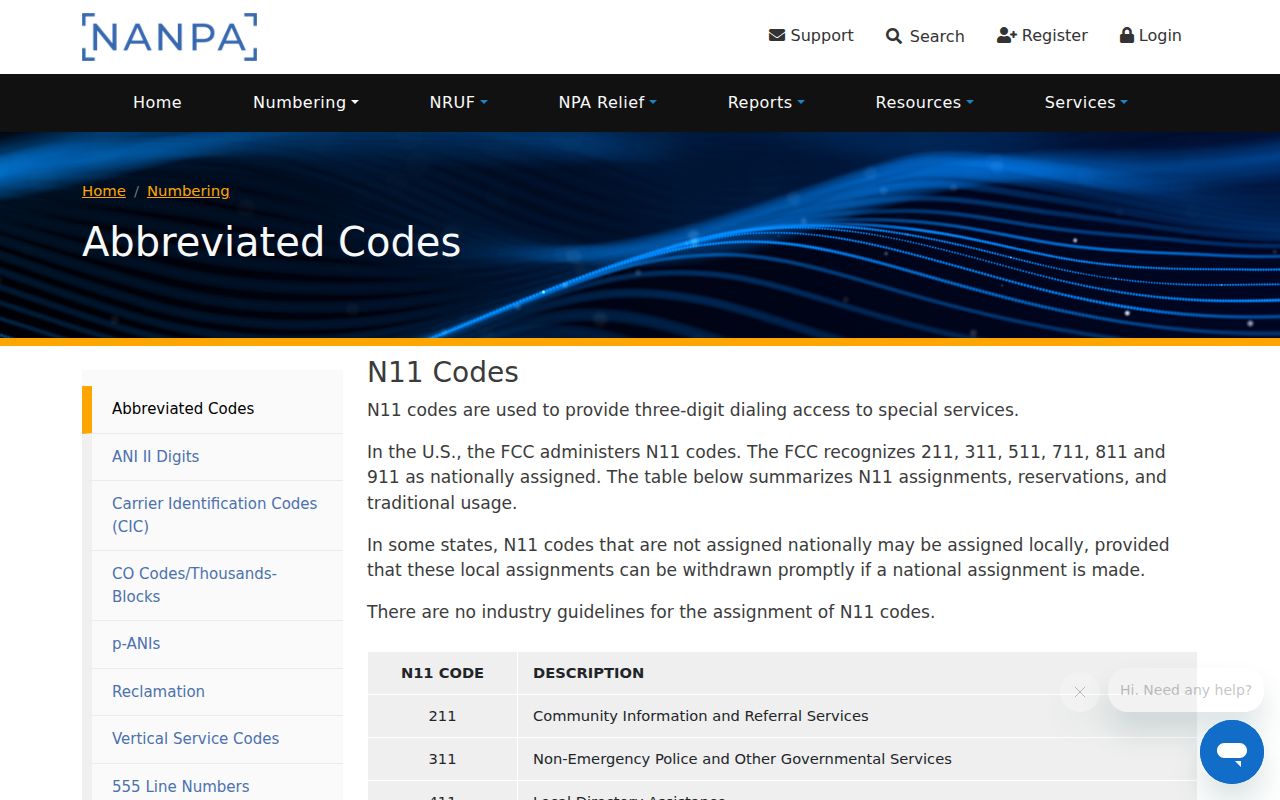The image size is (1280, 800).
Task: Click the N11 CODE column header
Action: tap(442, 673)
